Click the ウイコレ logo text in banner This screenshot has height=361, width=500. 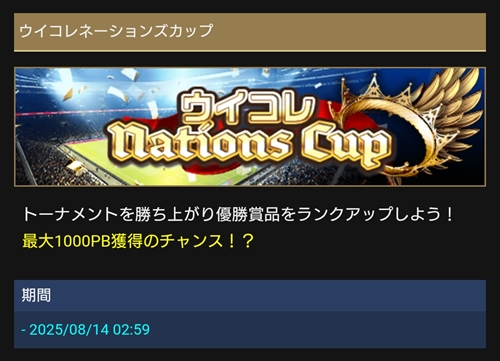point(248,107)
